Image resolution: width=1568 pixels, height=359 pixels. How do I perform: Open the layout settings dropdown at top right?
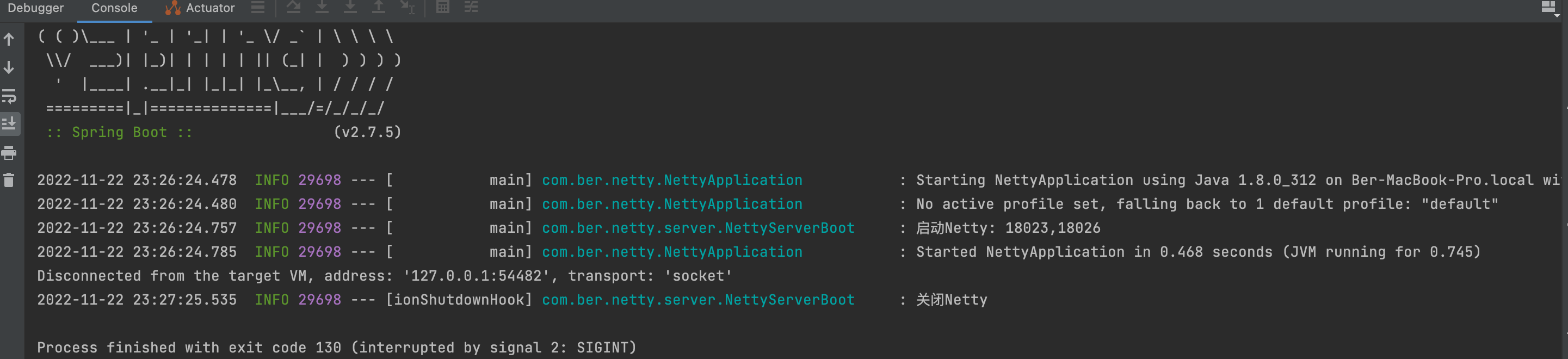pos(1549,9)
